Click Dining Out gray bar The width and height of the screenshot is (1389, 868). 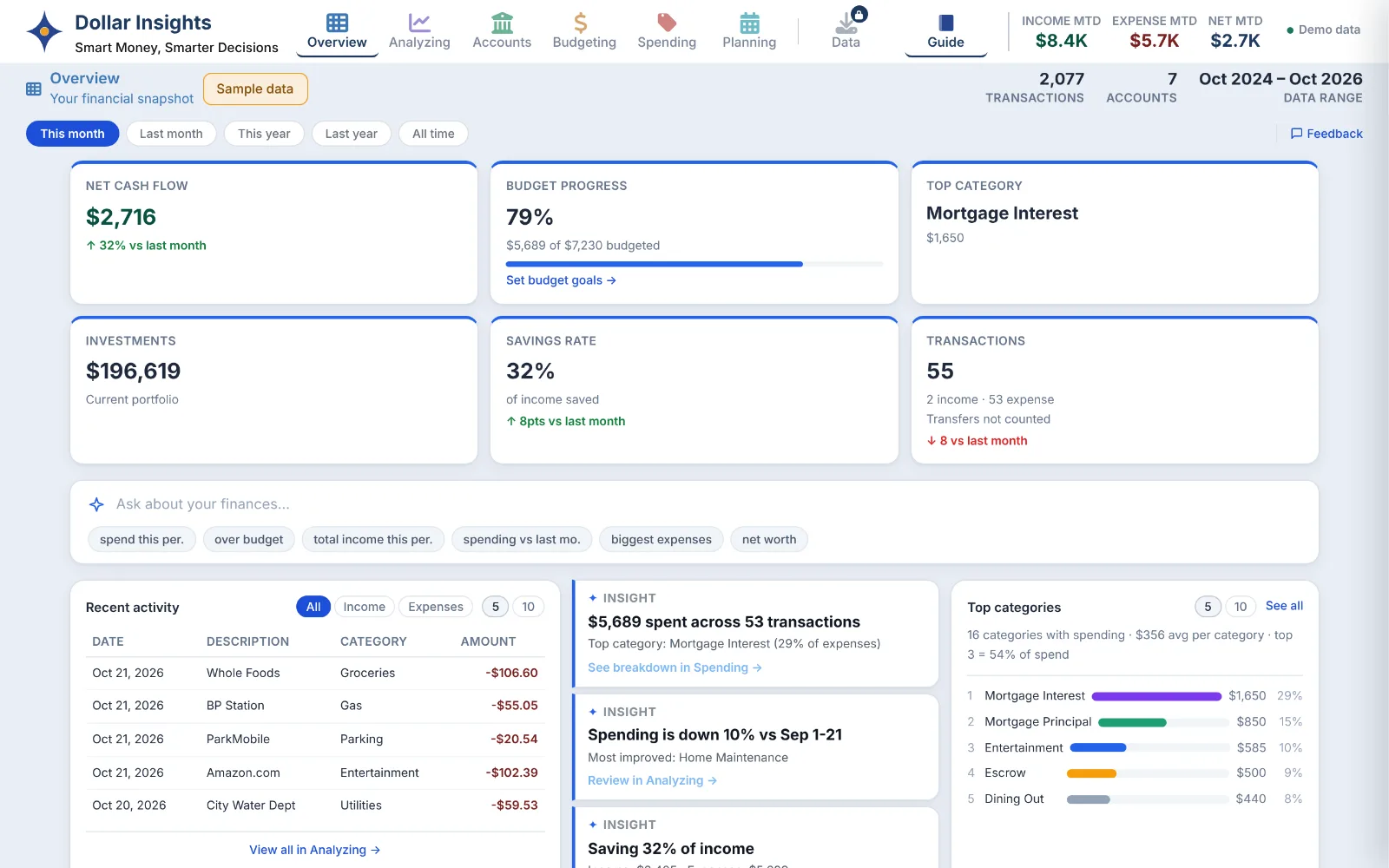(1089, 799)
